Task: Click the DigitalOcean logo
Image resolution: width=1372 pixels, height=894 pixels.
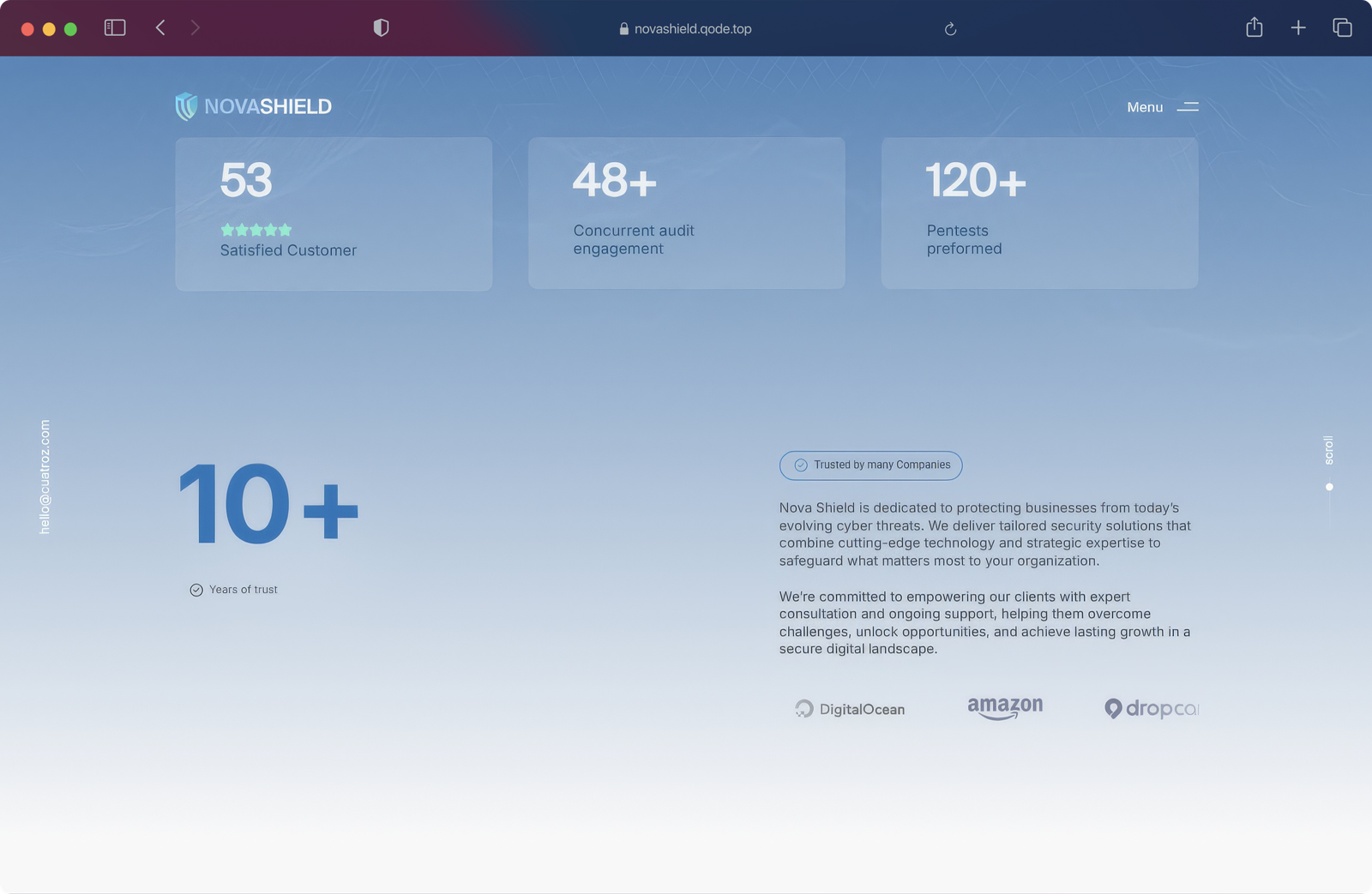Action: click(x=850, y=709)
